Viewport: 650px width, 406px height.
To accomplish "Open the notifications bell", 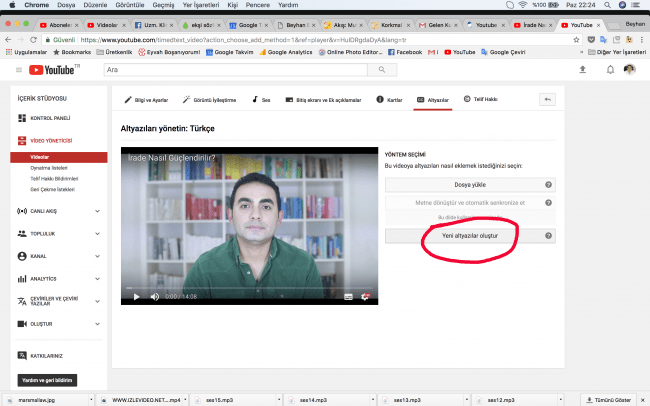I will click(x=610, y=70).
